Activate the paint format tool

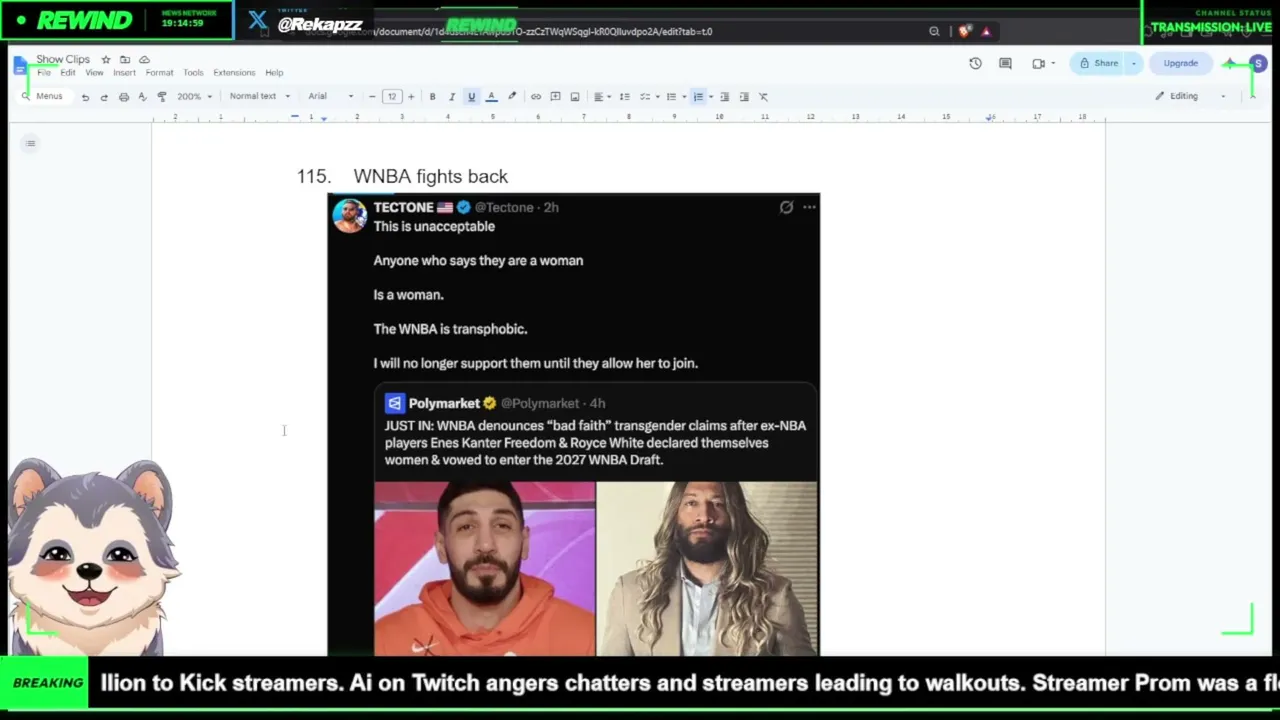(161, 97)
